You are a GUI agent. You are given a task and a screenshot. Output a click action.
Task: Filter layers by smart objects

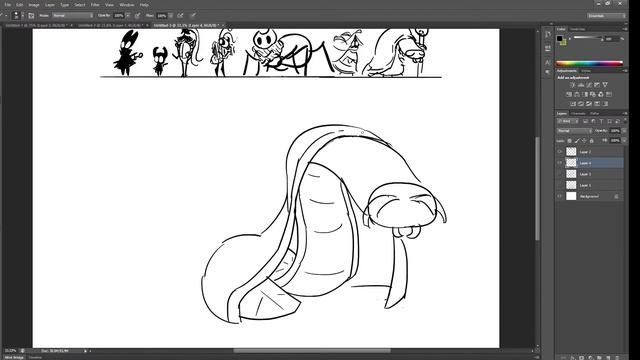pos(617,121)
